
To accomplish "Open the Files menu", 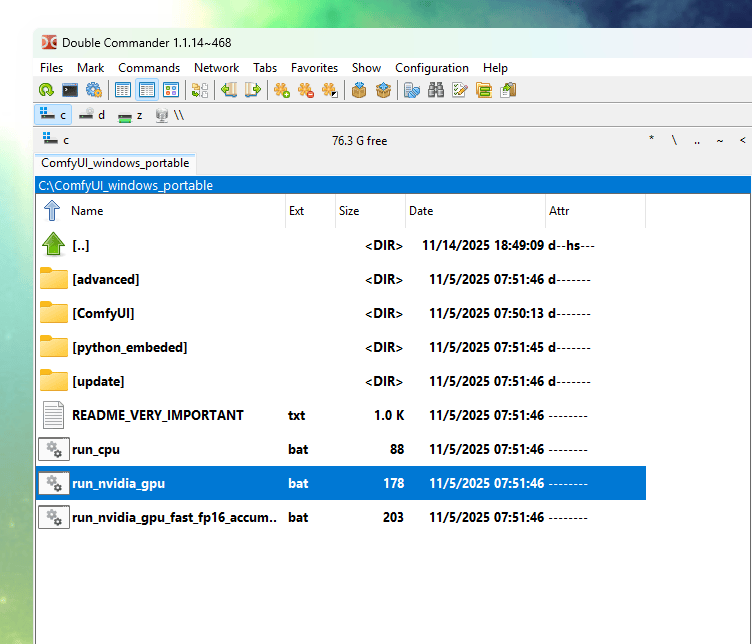I will pos(51,68).
